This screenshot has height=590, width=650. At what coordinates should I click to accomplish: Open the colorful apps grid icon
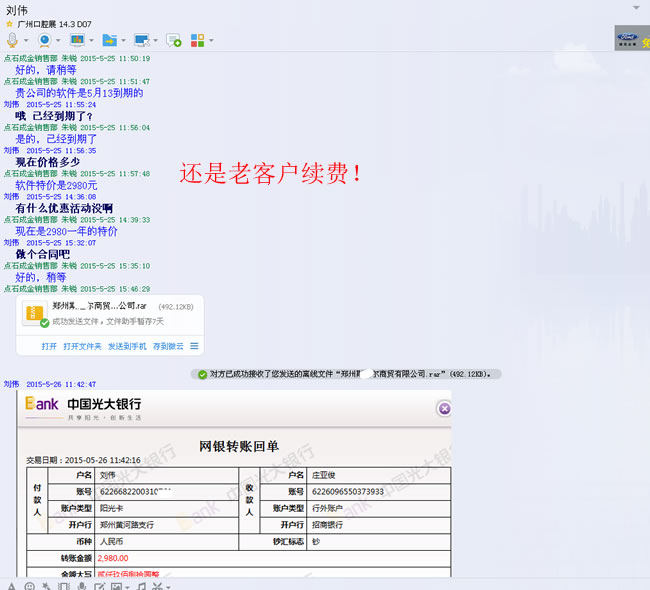197,40
